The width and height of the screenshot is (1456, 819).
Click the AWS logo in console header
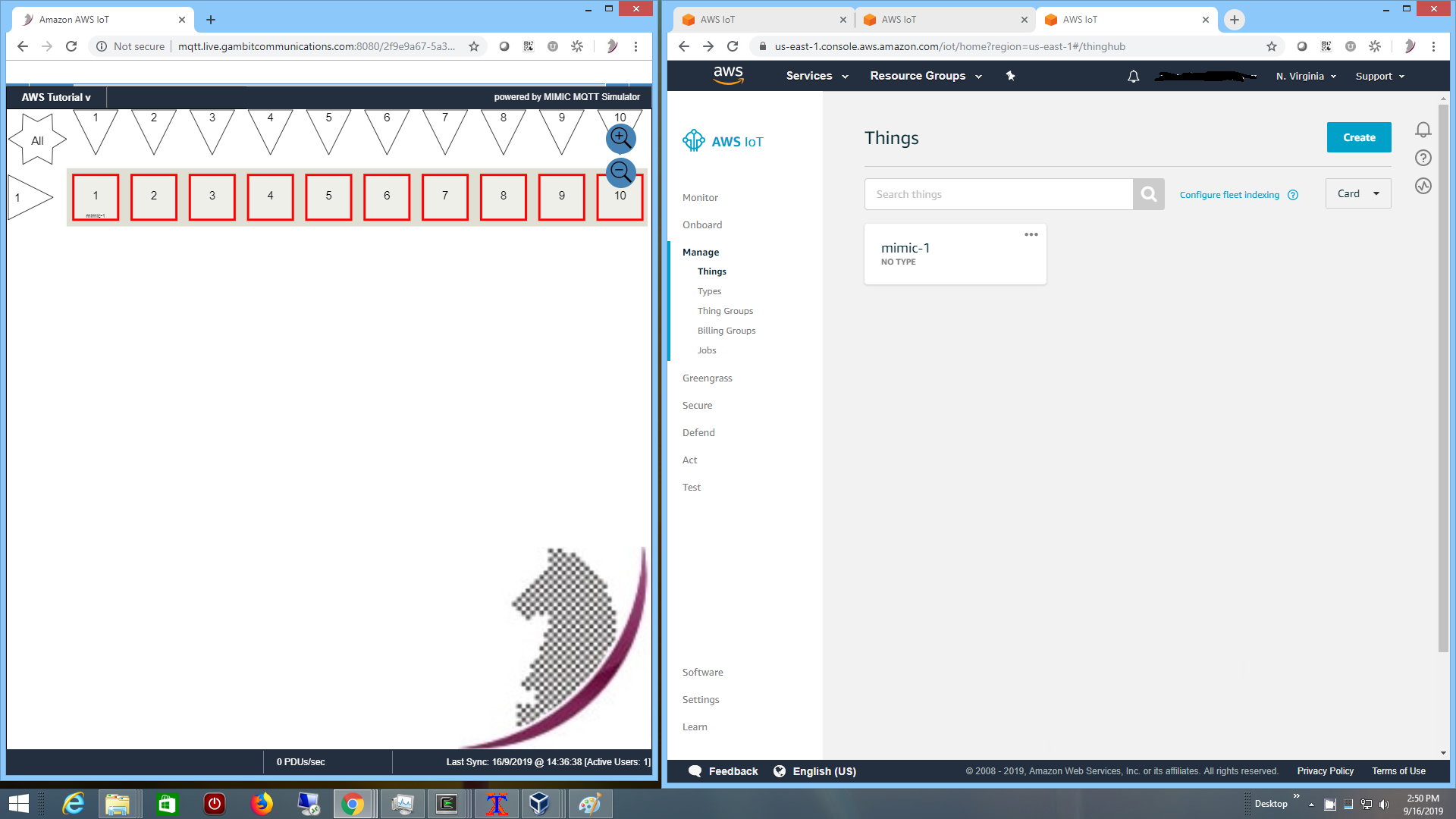pos(728,75)
